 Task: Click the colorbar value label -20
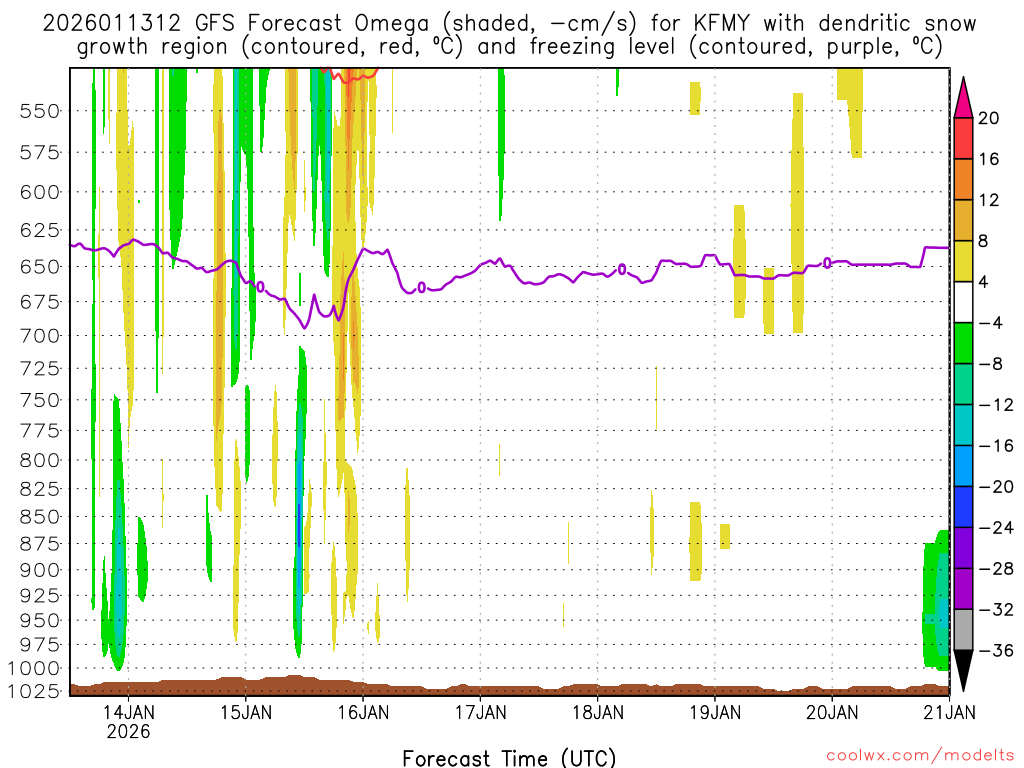click(x=996, y=487)
